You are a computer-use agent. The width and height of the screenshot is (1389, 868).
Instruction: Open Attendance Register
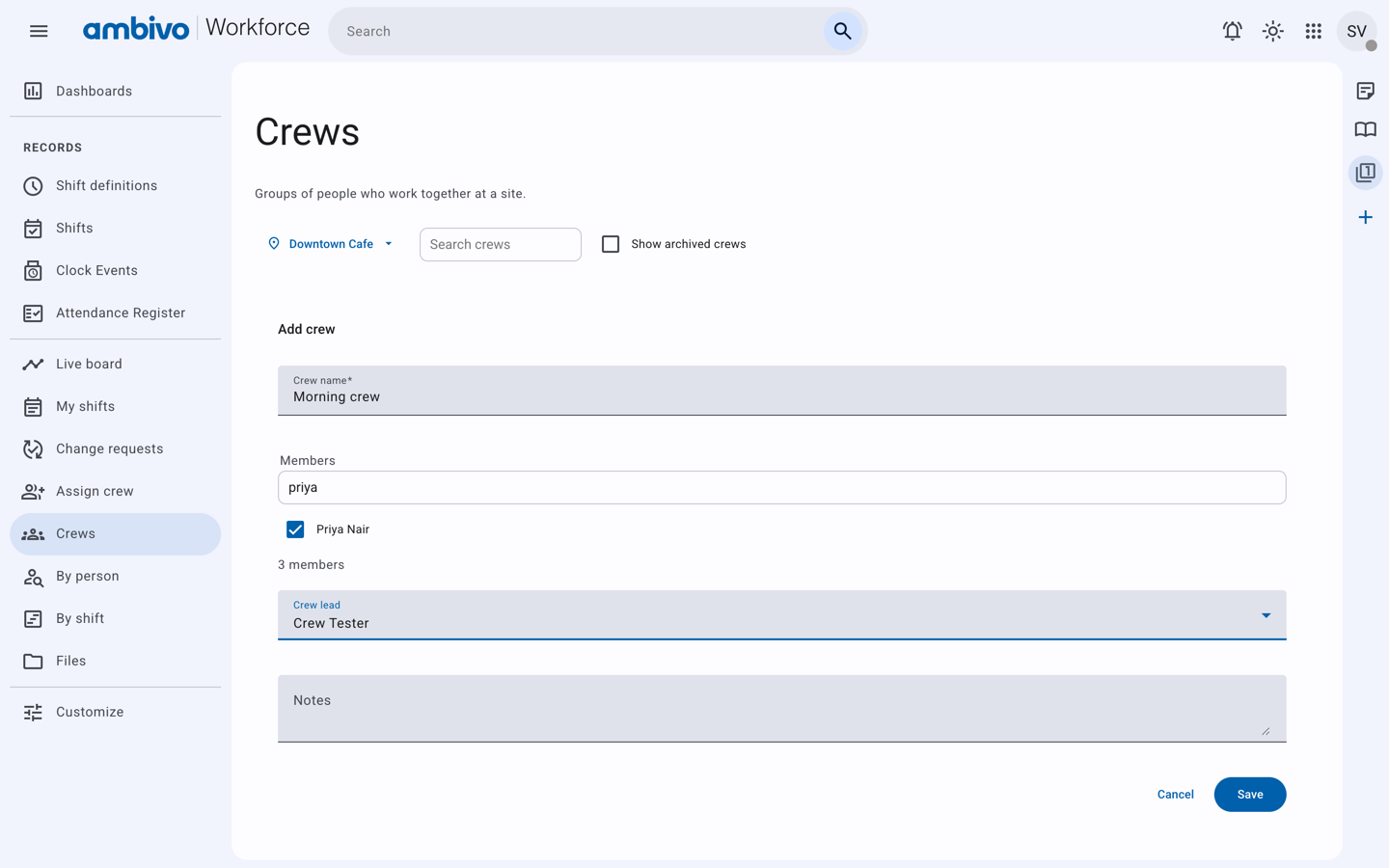[x=116, y=312]
